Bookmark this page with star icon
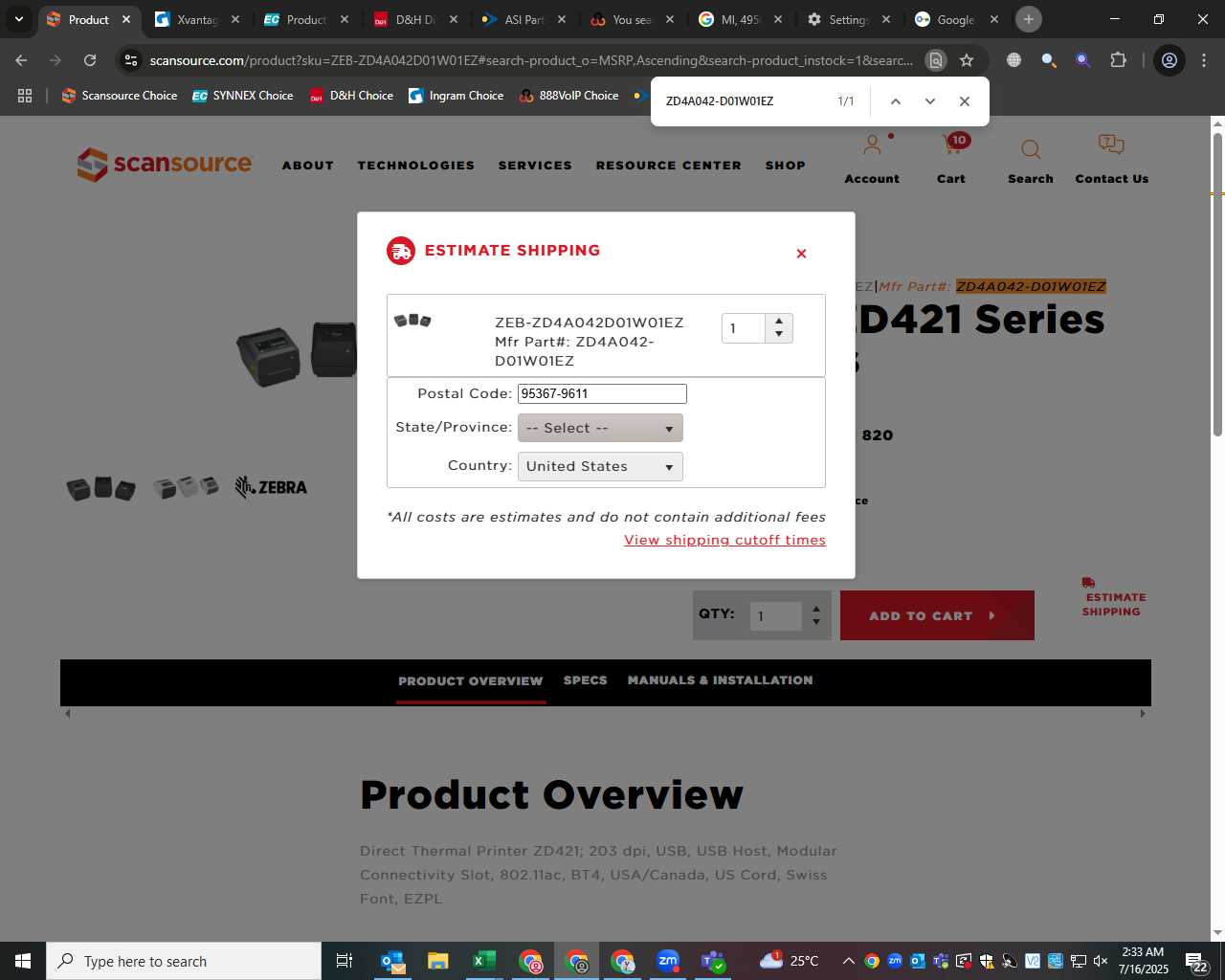The width and height of the screenshot is (1225, 980). 967,60
